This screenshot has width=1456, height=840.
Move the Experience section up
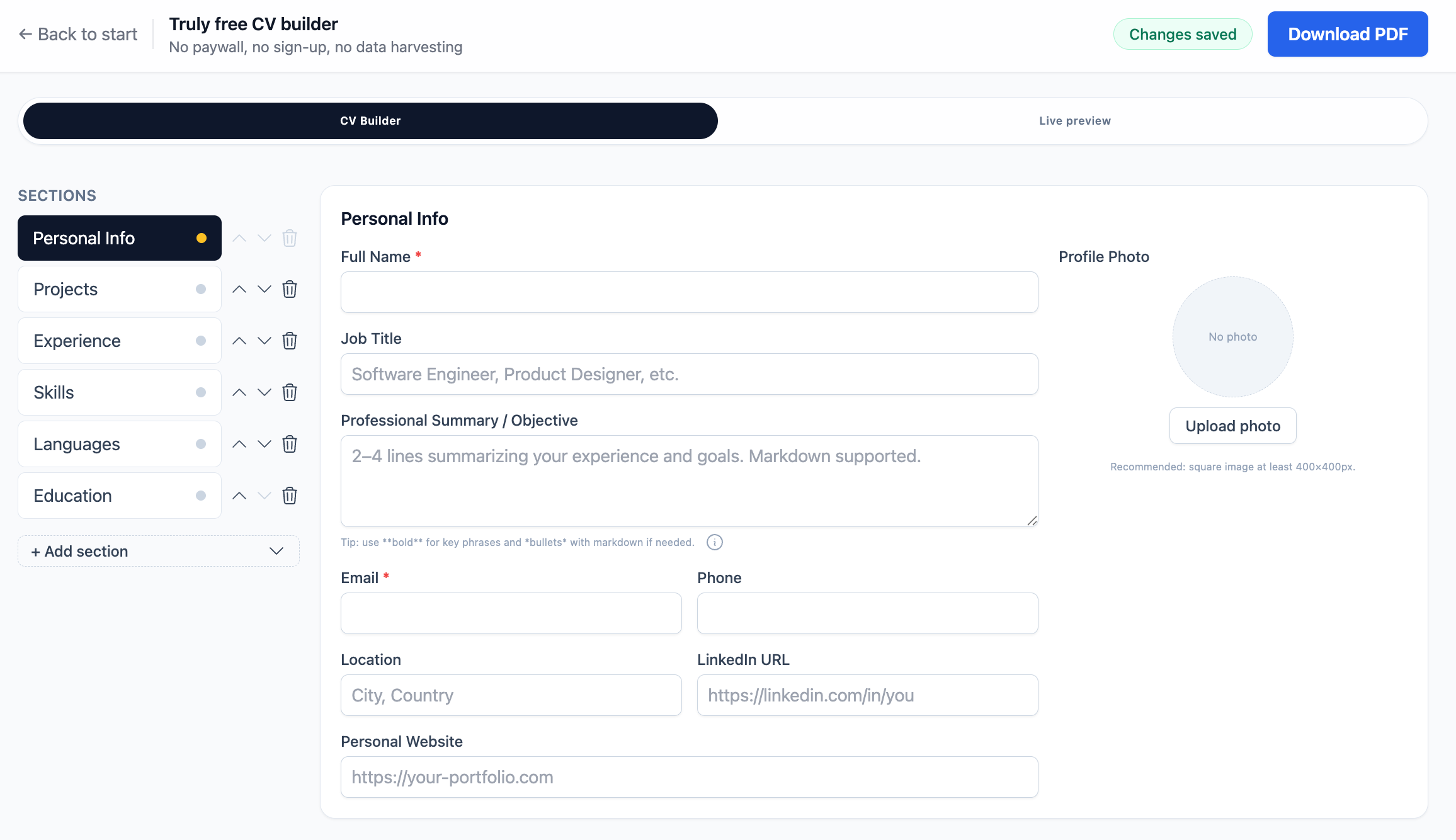pos(239,341)
